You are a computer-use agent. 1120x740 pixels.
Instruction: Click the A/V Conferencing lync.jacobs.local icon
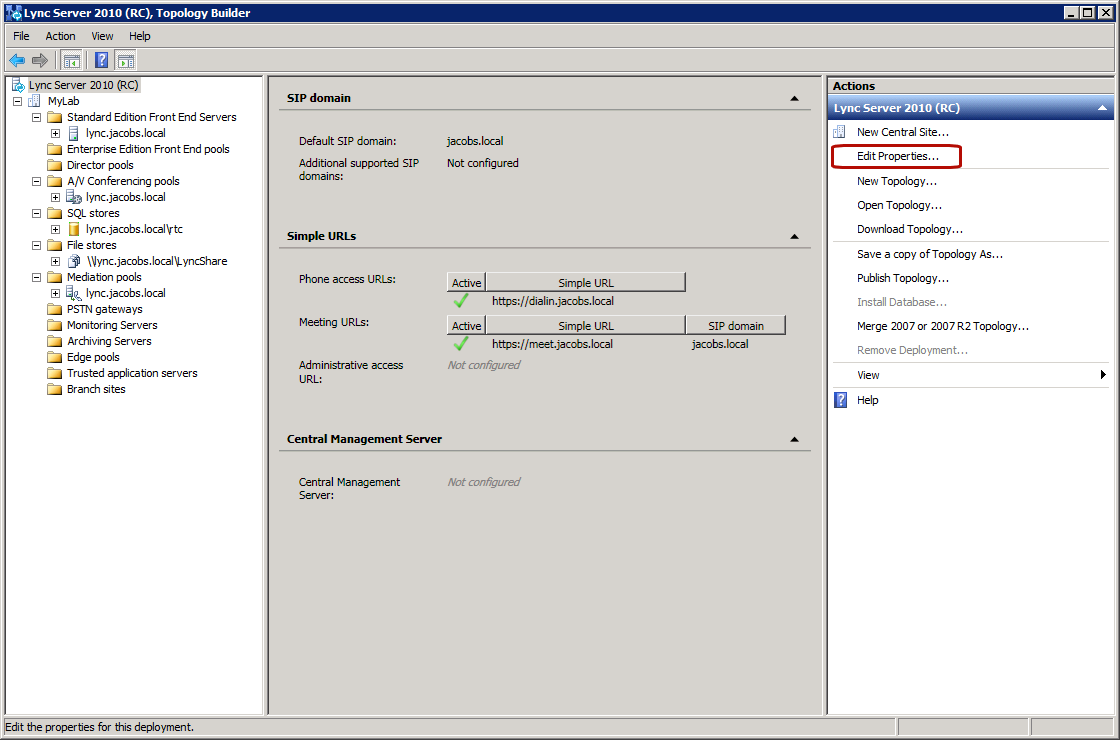[74, 197]
